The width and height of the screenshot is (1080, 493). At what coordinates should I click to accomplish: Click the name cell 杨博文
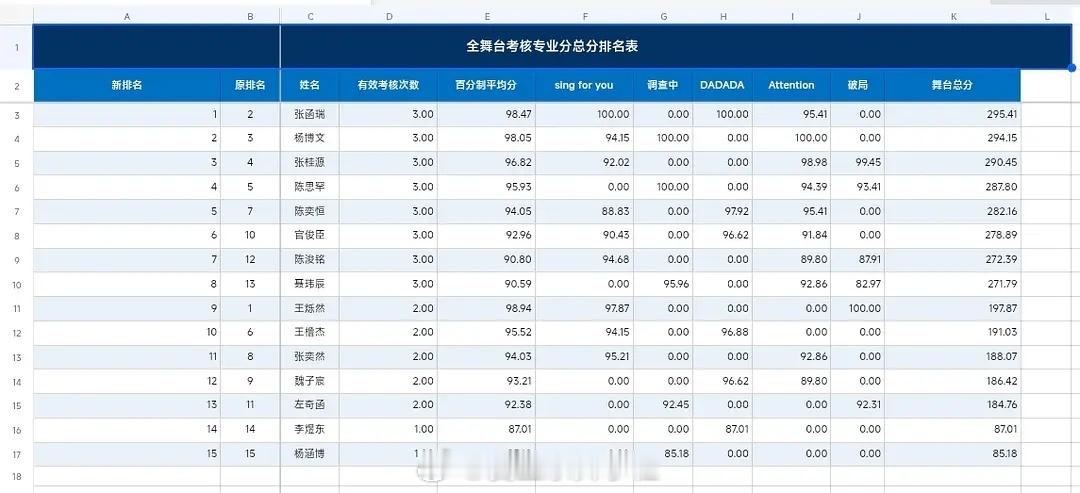[310, 138]
